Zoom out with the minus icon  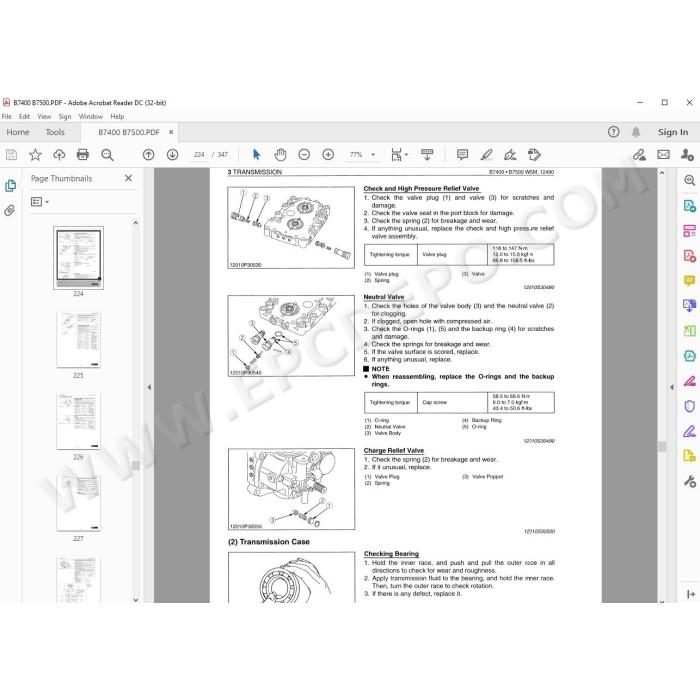304,155
